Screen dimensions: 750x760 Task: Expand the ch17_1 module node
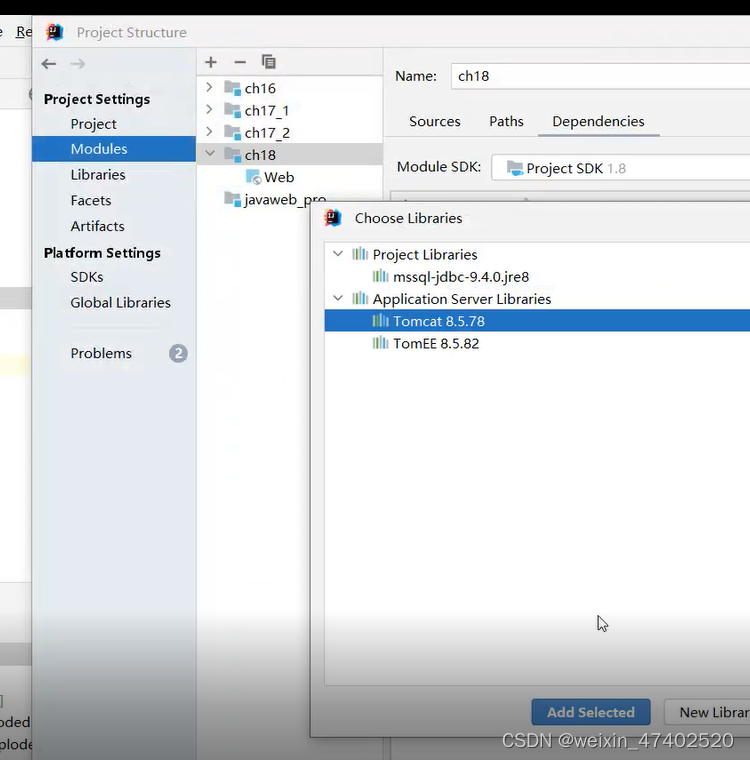(209, 110)
